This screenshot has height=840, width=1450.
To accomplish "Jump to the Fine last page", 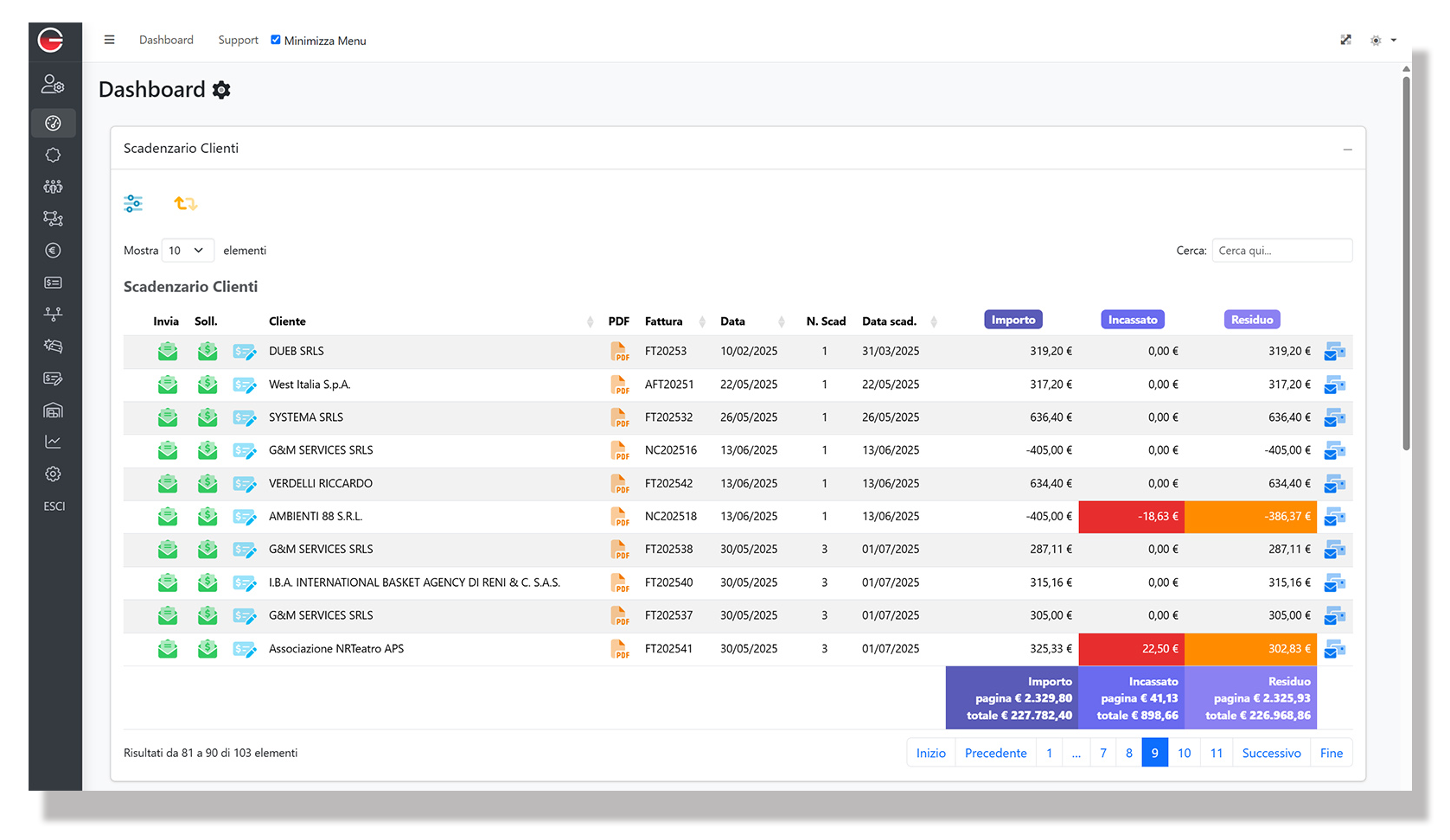I will pyautogui.click(x=1332, y=753).
